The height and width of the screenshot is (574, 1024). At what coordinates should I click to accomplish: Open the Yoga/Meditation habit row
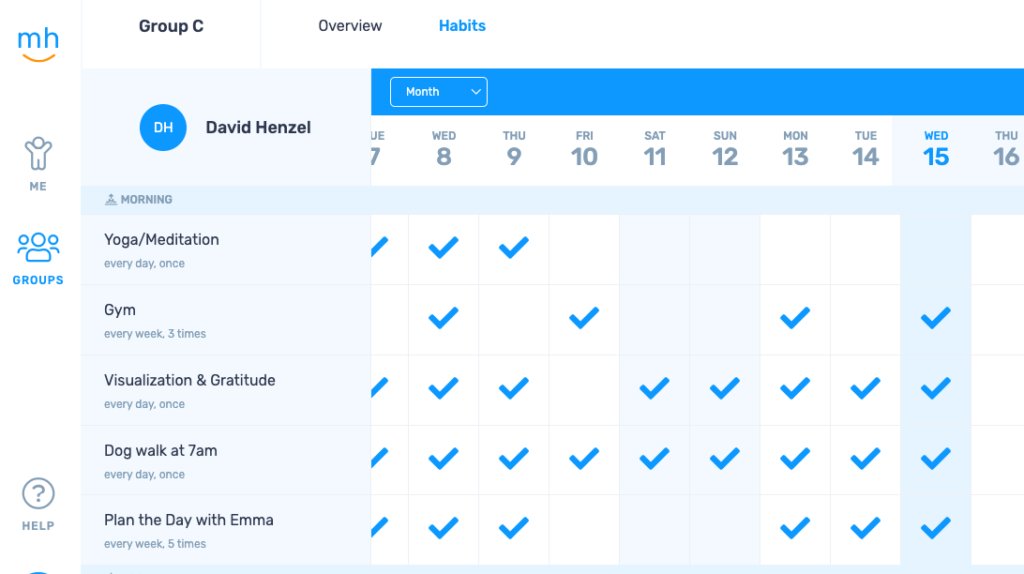click(x=226, y=249)
